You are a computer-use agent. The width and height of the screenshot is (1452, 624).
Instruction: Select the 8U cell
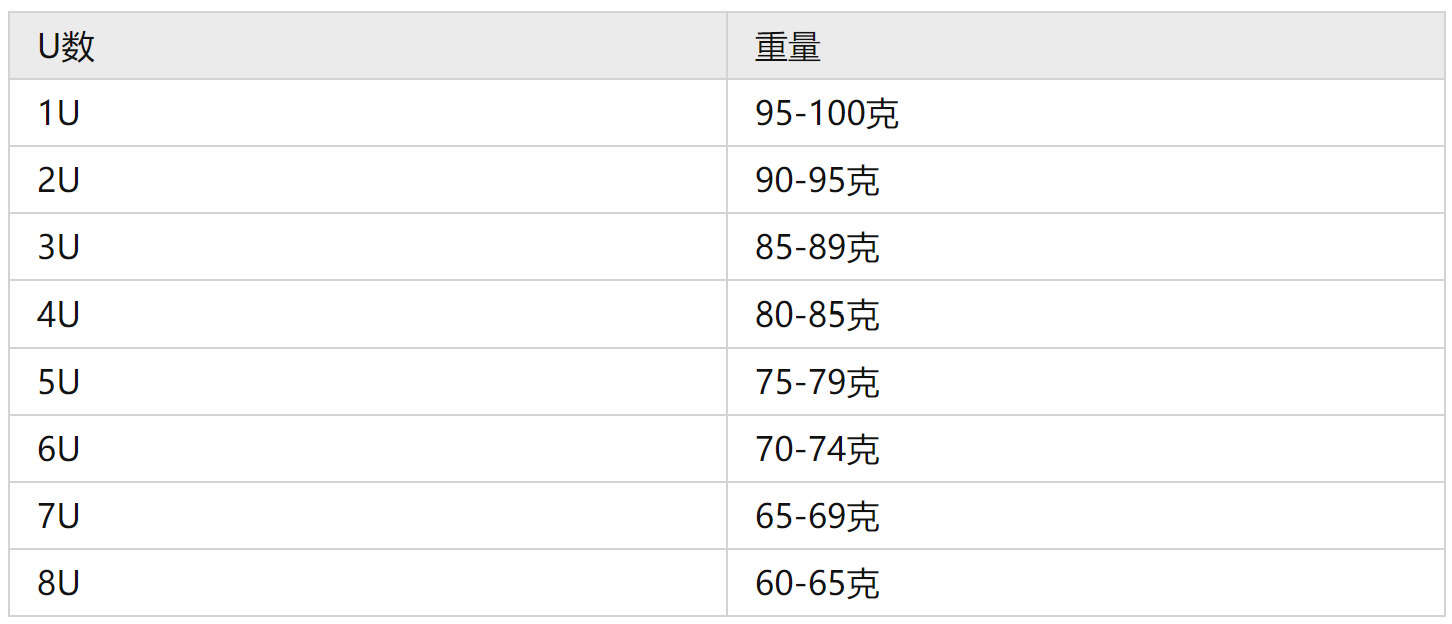[x=368, y=583]
